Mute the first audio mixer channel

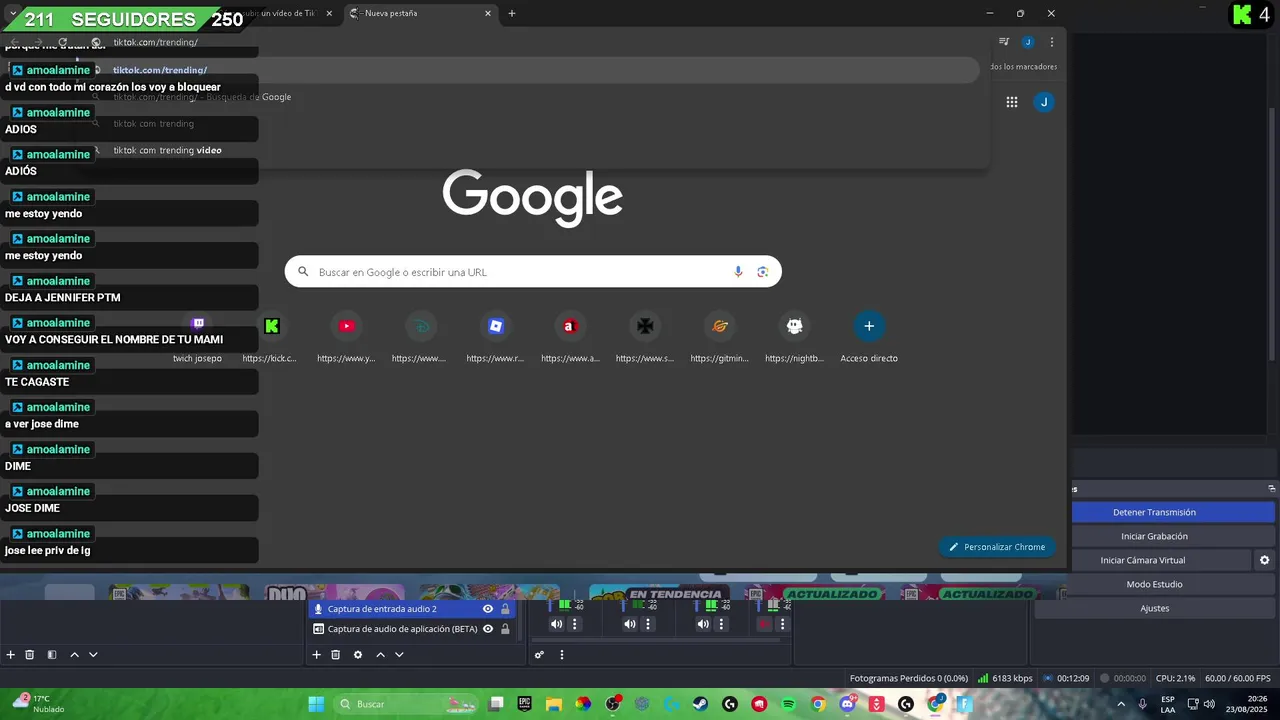[557, 624]
